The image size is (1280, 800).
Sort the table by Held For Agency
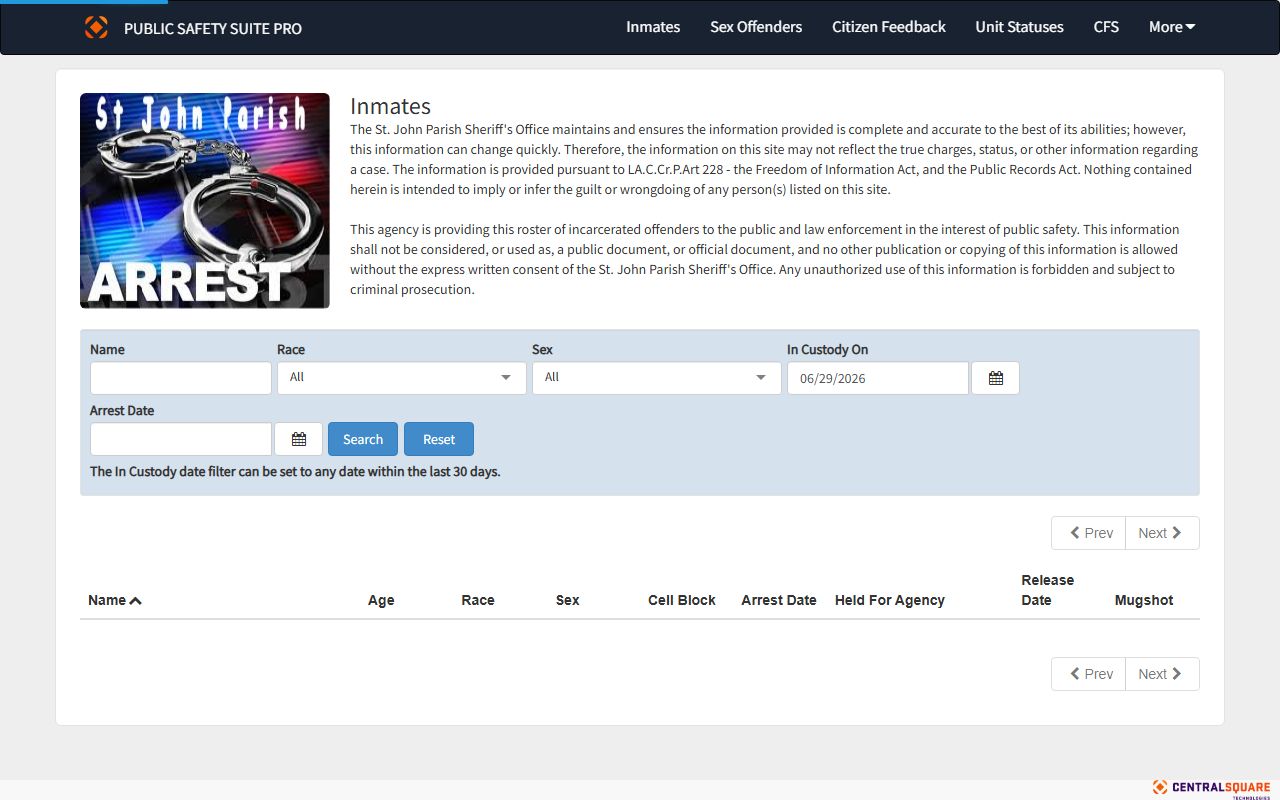[x=890, y=600]
